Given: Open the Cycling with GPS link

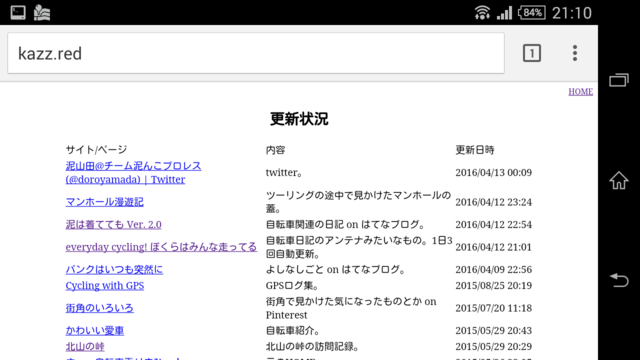Looking at the screenshot, I should 105,286.
